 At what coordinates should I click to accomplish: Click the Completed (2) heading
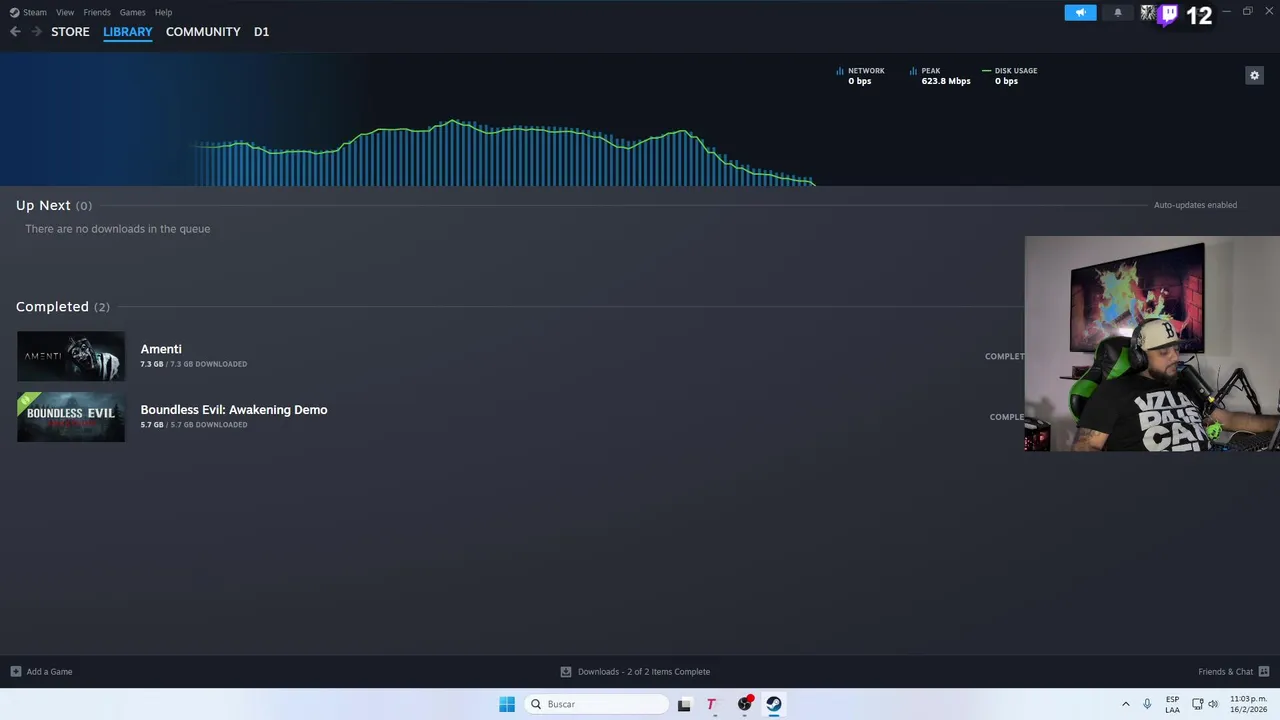(x=62, y=307)
